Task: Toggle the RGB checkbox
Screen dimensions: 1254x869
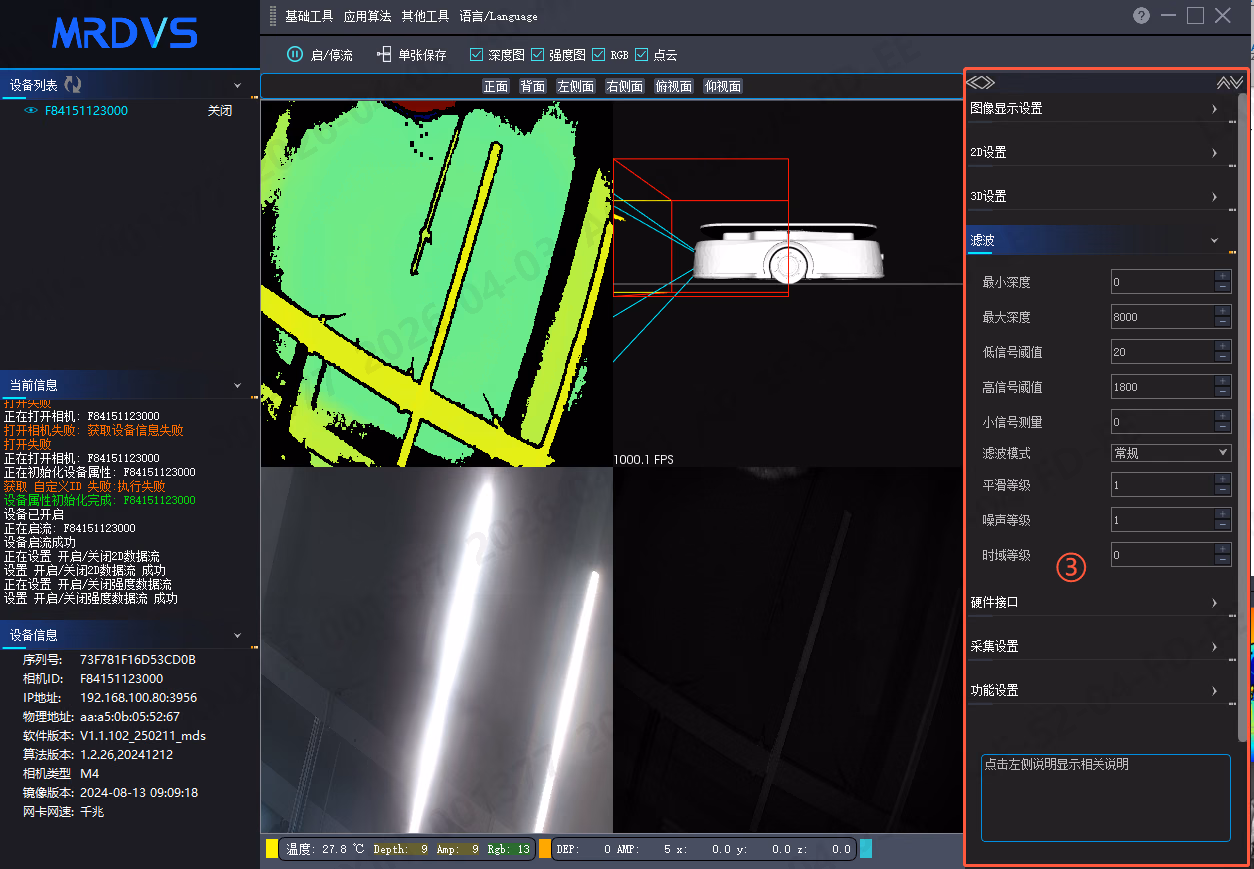Action: (599, 55)
